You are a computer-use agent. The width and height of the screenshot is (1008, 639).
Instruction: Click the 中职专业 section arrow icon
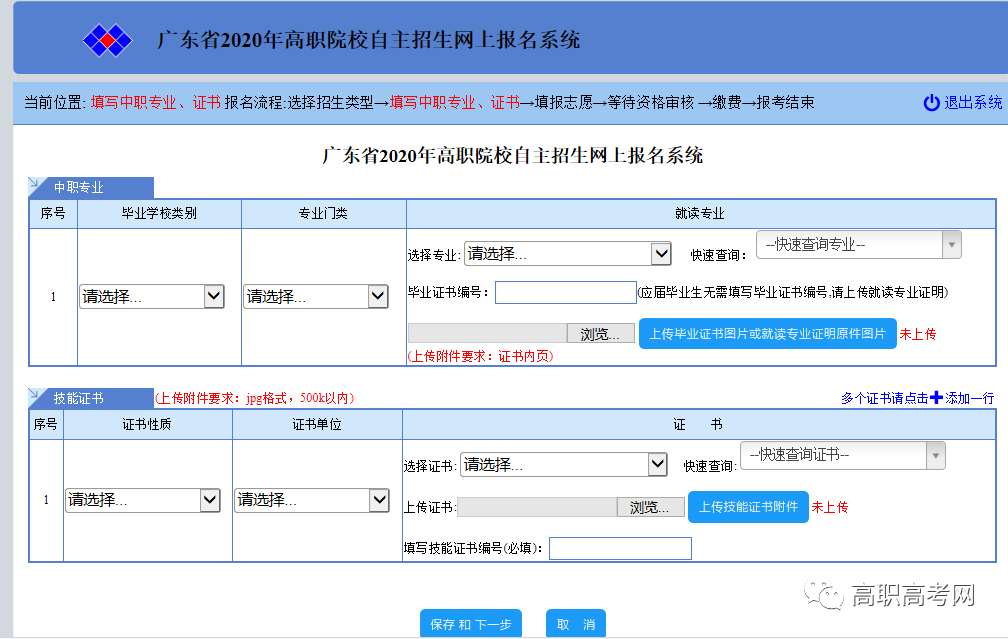(35, 186)
